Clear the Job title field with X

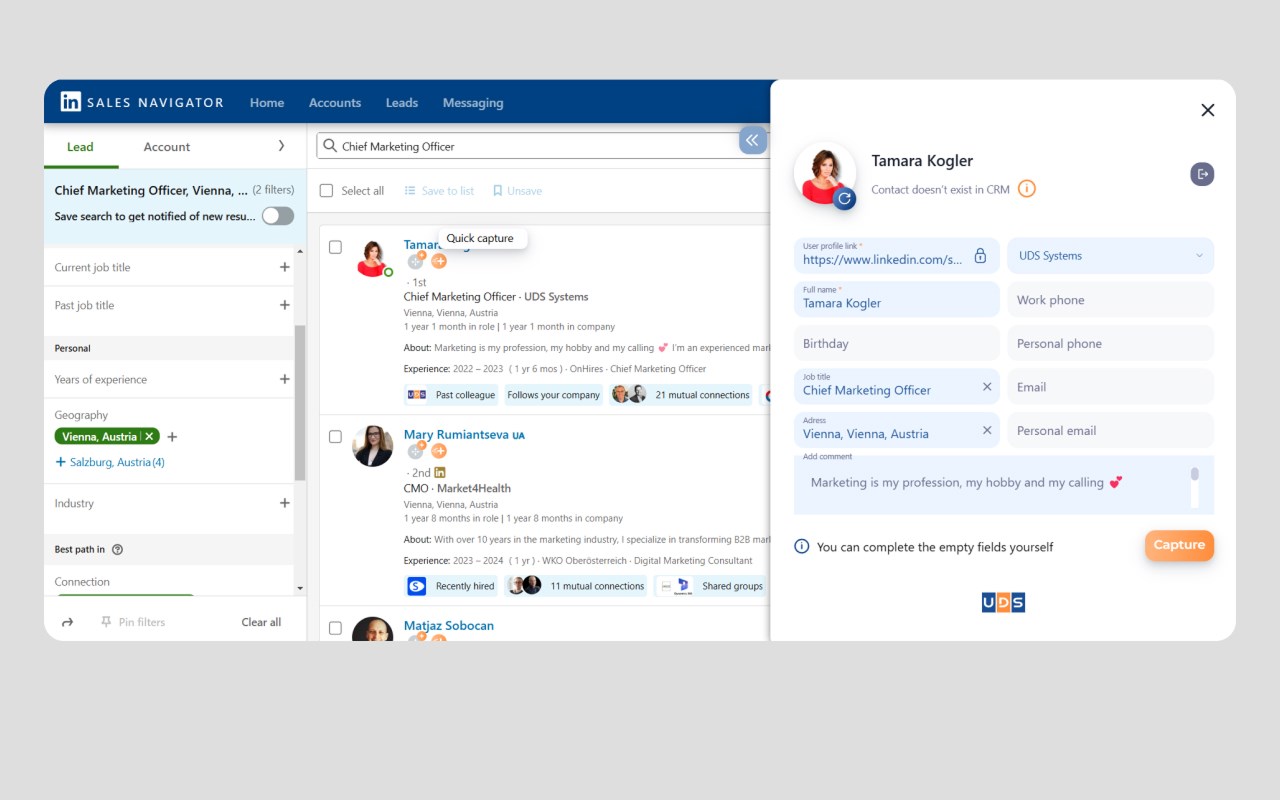[987, 387]
